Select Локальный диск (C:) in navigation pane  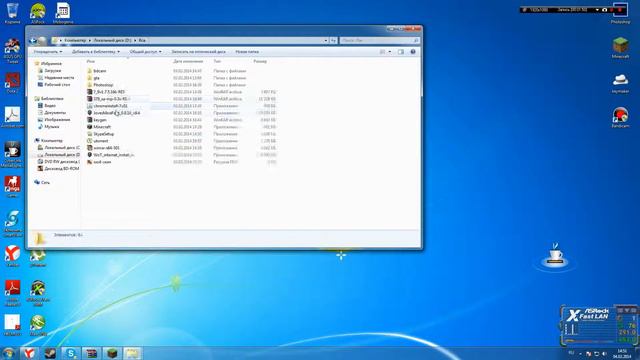(x=62, y=147)
